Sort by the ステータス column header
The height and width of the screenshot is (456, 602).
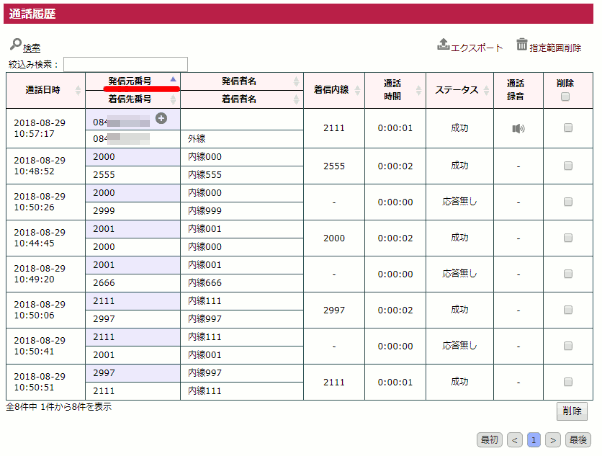[458, 90]
